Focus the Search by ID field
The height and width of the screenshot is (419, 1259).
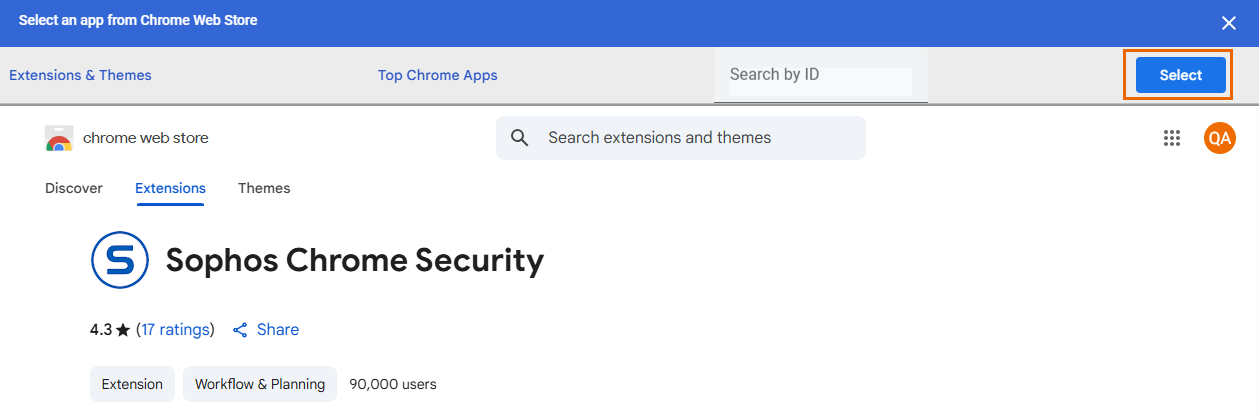(x=820, y=75)
